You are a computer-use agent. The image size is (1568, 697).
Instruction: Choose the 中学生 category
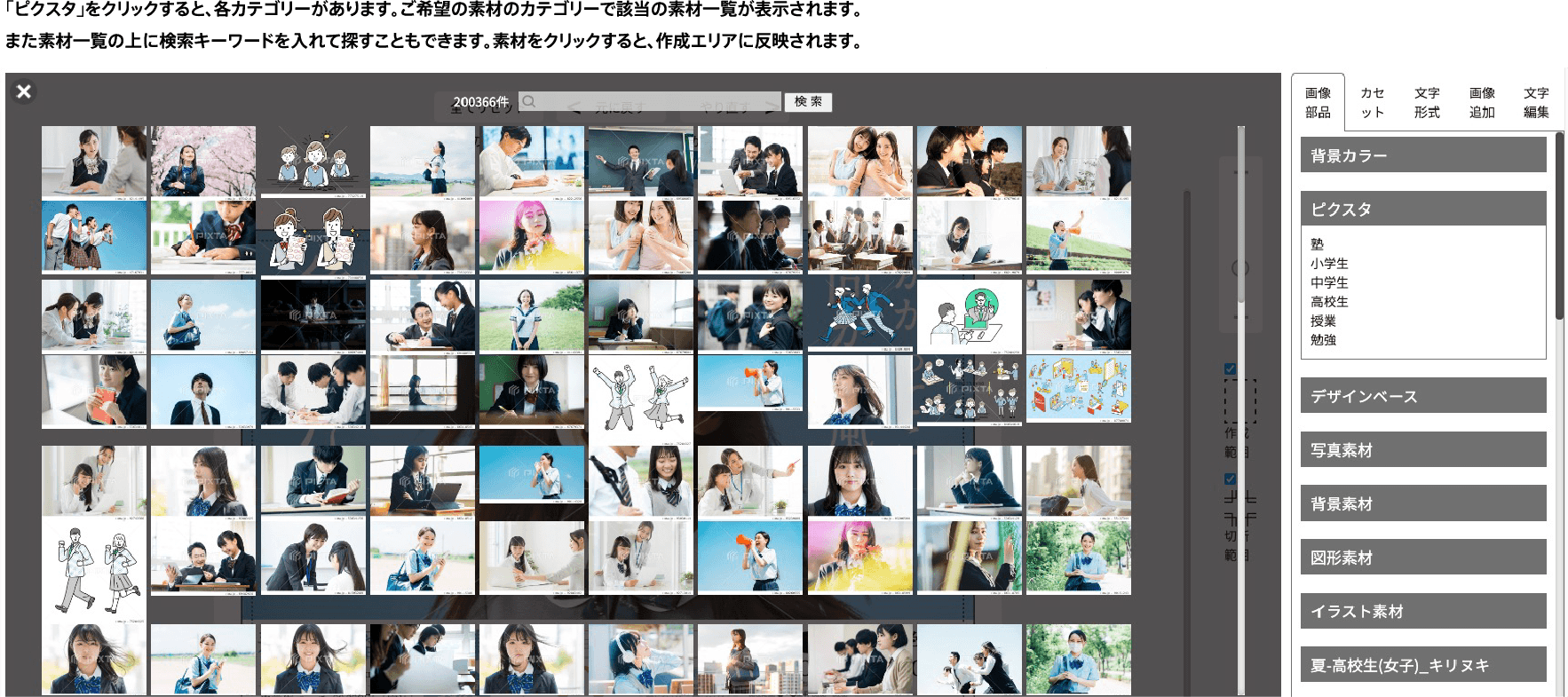point(1329,282)
